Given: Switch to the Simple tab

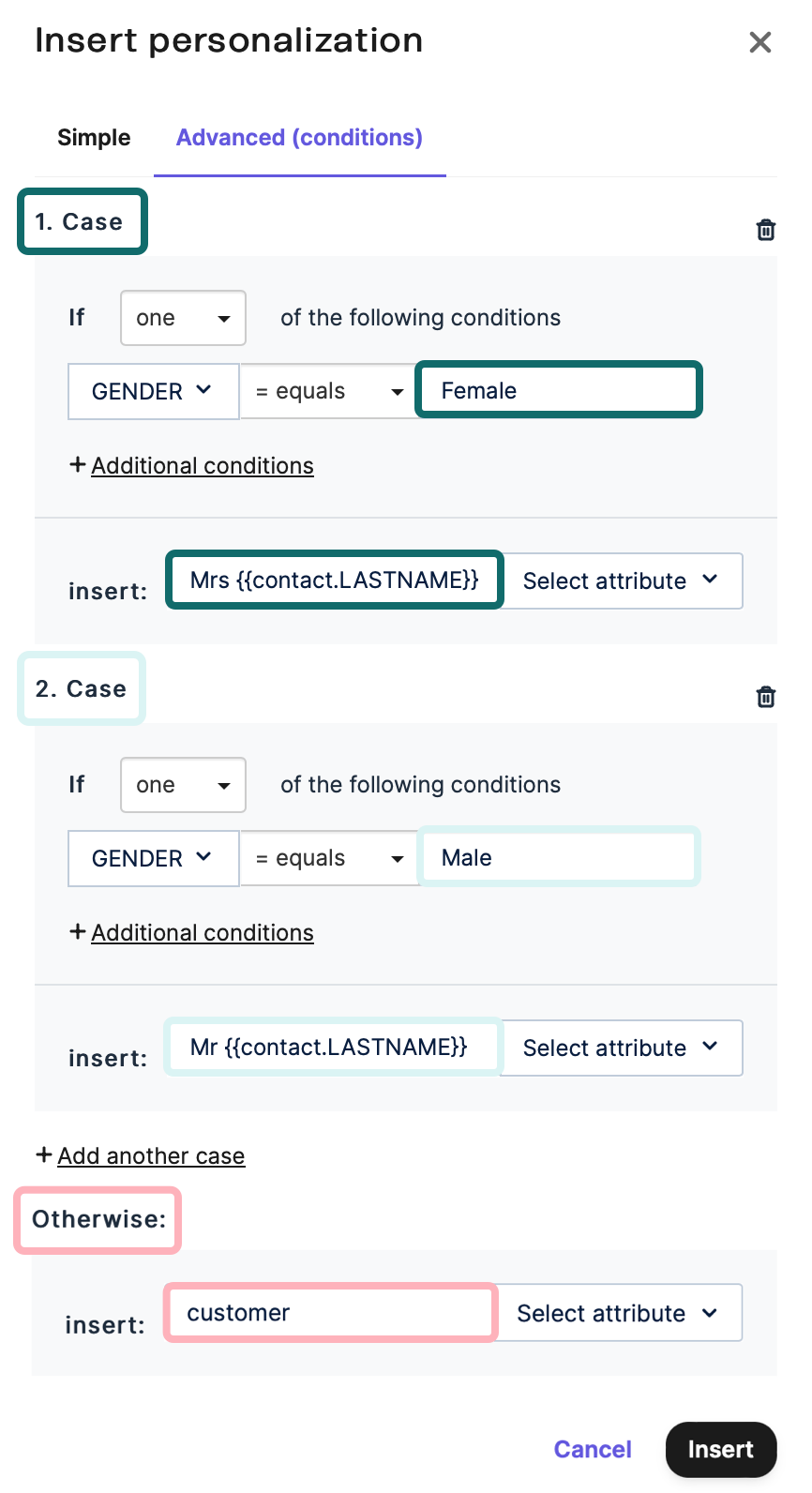Looking at the screenshot, I should coord(93,137).
